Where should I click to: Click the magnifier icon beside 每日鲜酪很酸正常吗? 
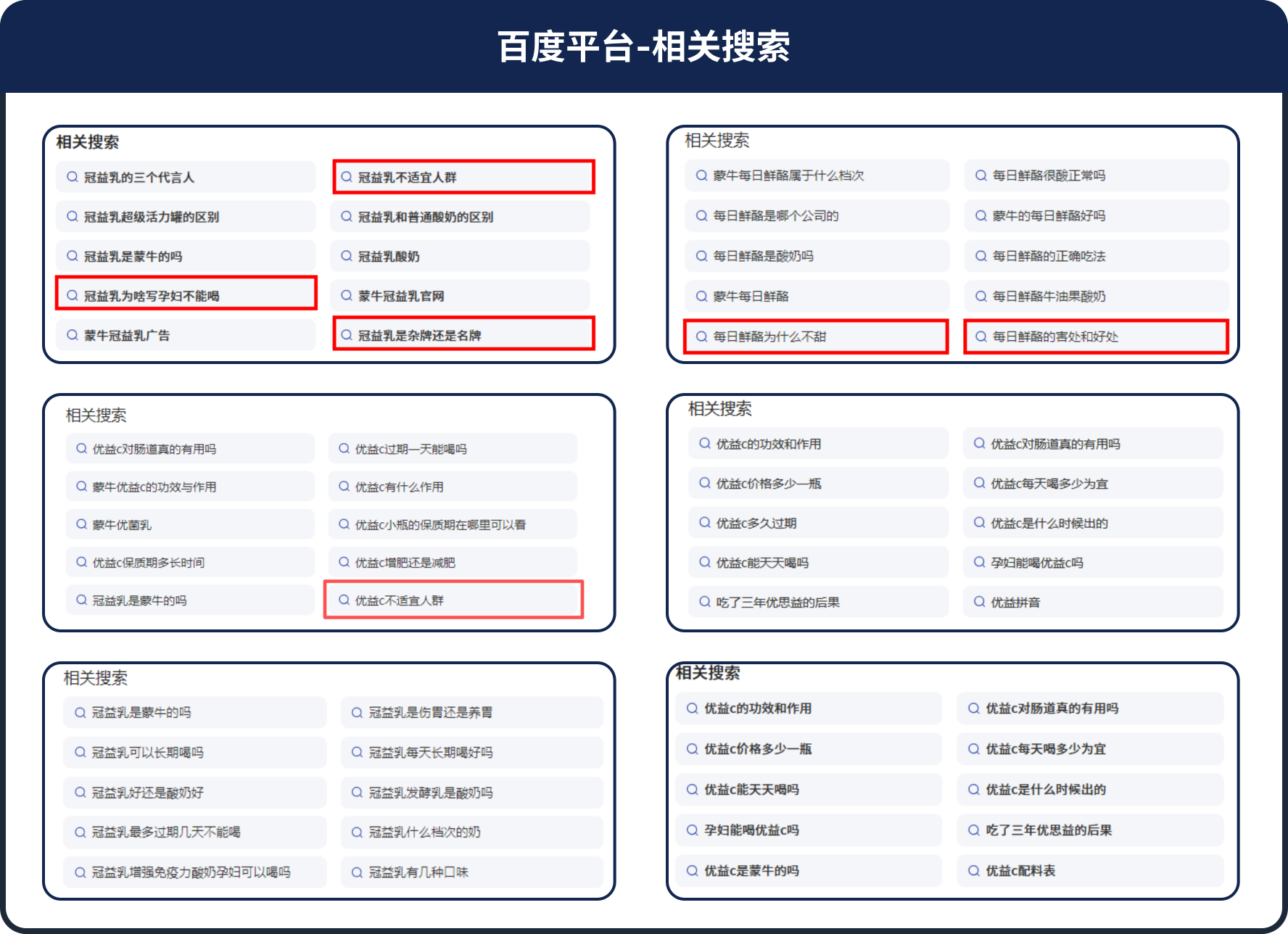click(x=981, y=175)
